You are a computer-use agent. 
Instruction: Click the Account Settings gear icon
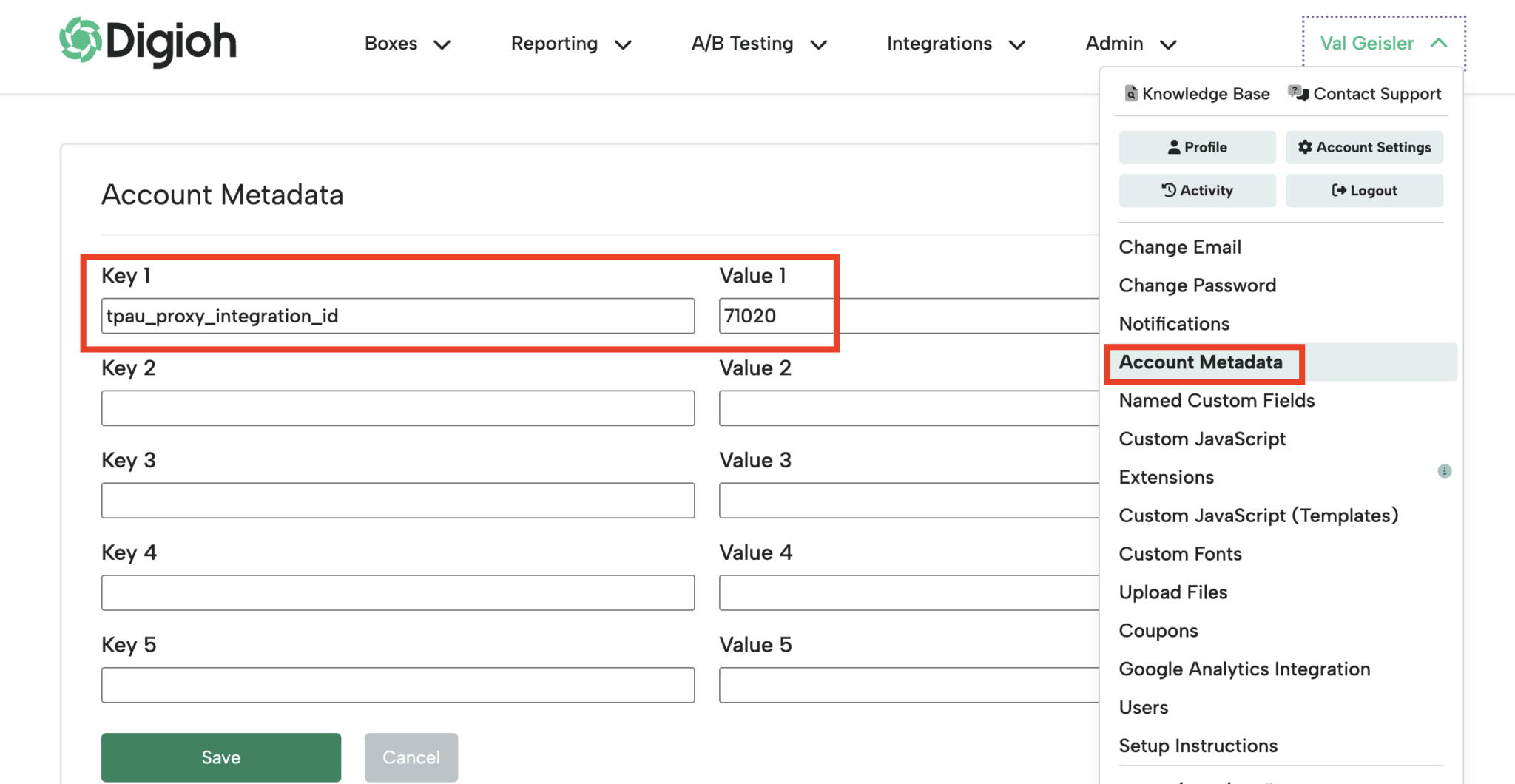point(1305,147)
